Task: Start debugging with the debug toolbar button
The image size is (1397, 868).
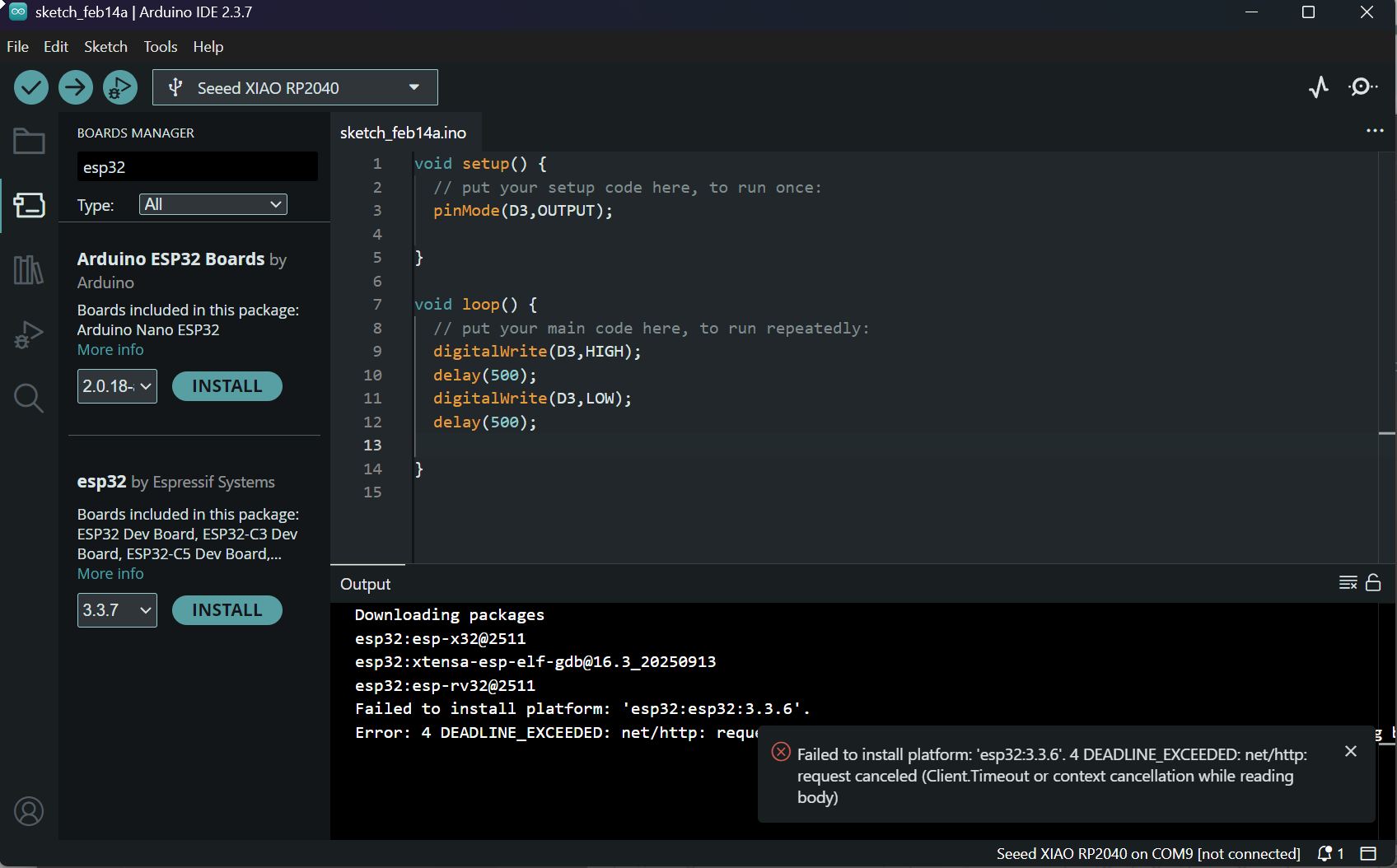Action: 120,87
